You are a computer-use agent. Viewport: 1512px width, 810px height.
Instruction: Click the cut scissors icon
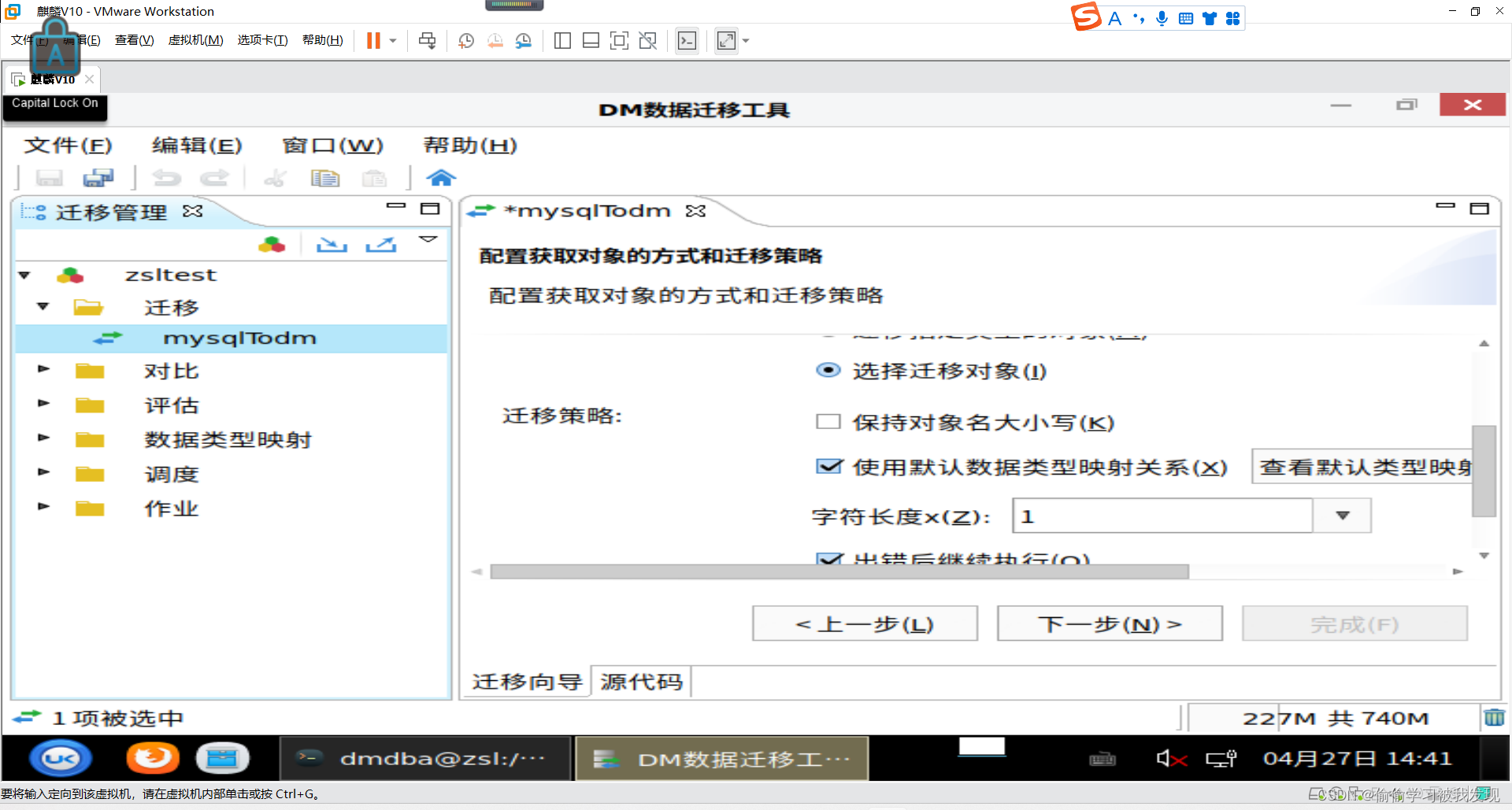click(275, 179)
